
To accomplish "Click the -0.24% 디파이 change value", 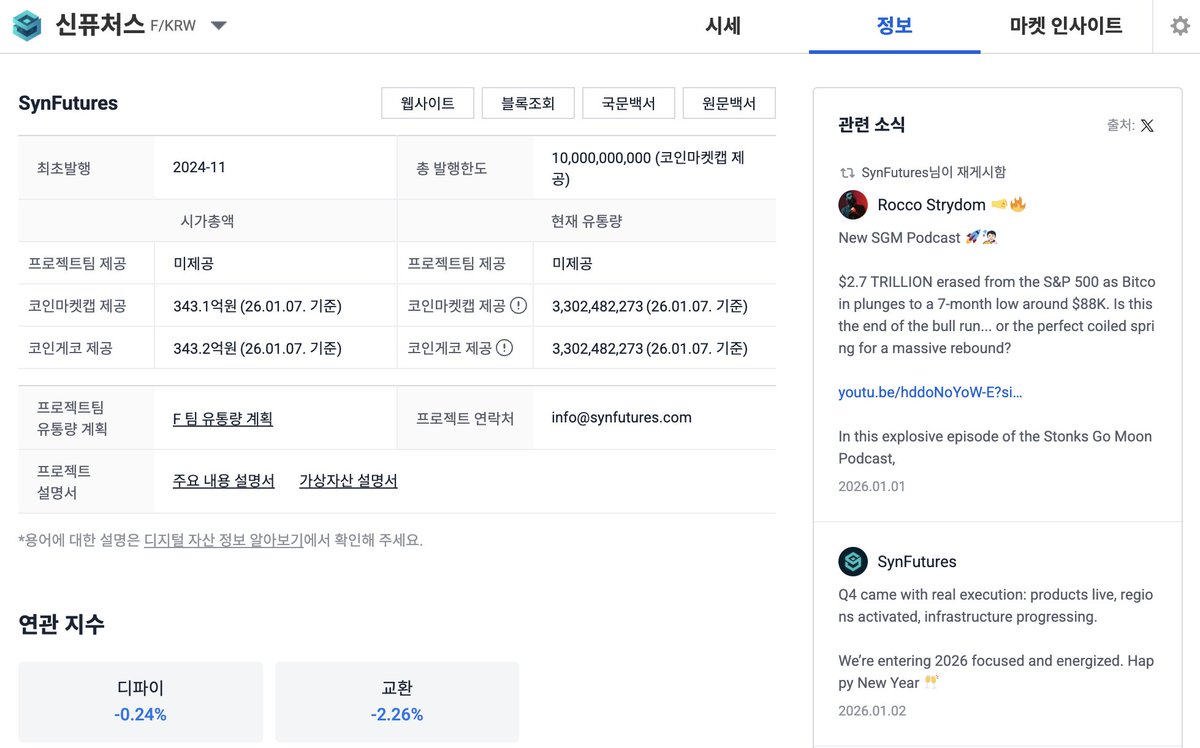I will (140, 714).
